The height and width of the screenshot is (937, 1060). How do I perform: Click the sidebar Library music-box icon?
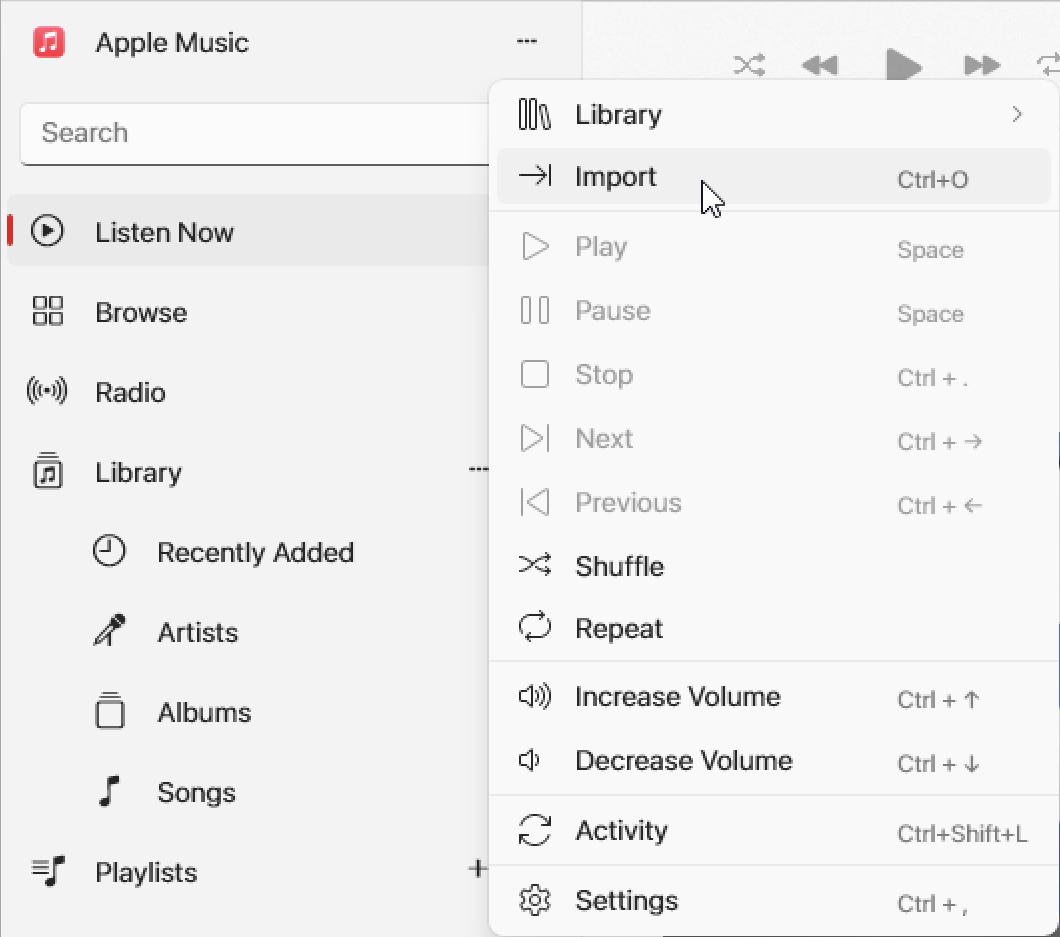[47, 471]
